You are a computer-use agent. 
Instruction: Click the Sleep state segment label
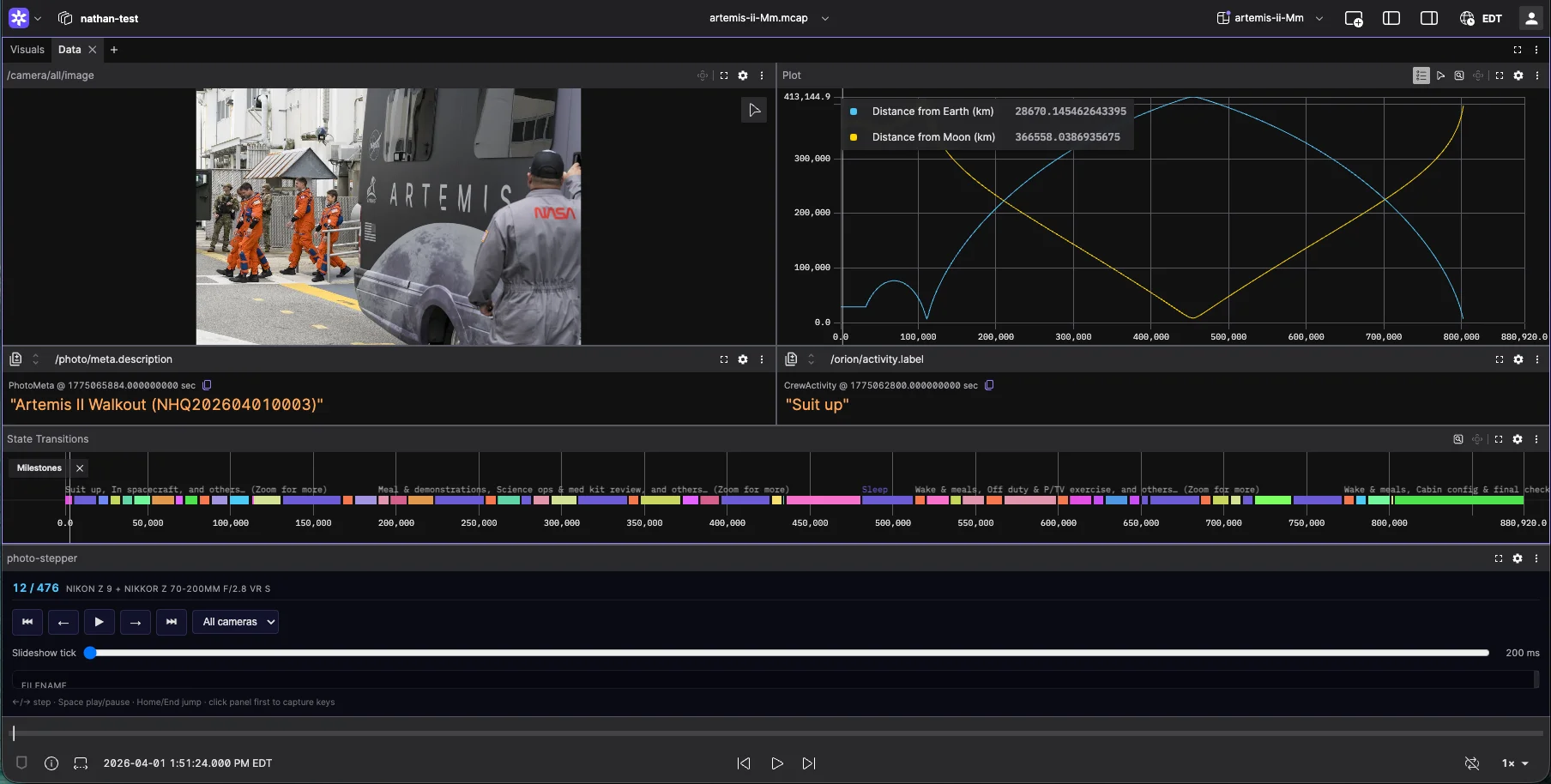pos(875,490)
